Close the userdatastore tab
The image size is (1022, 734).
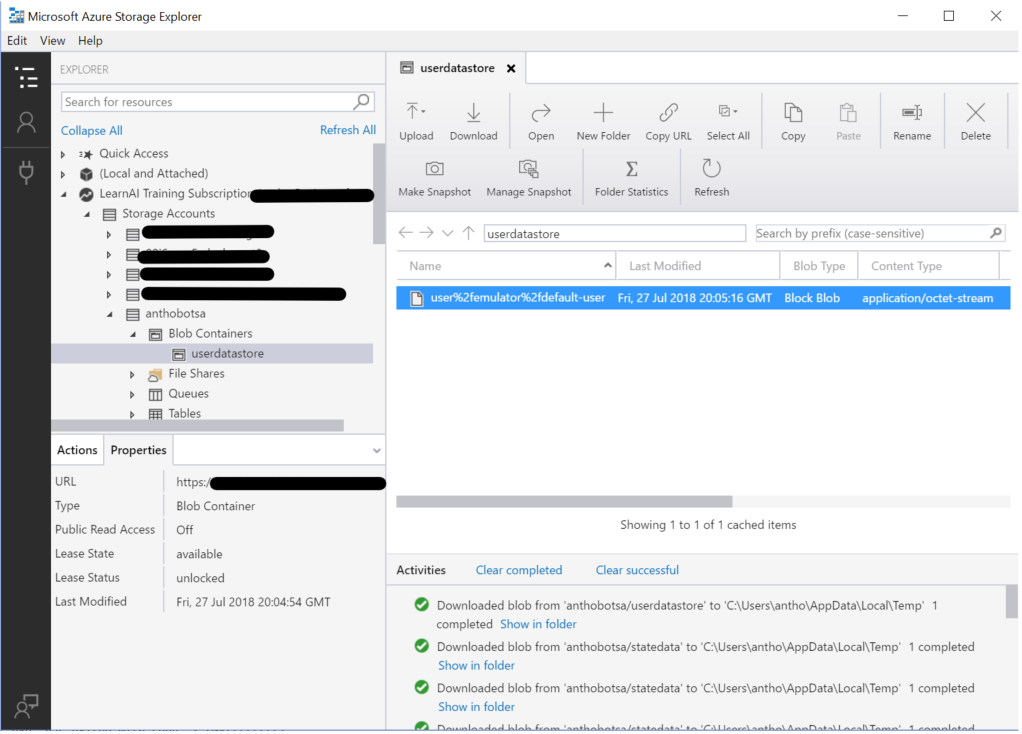(x=511, y=68)
